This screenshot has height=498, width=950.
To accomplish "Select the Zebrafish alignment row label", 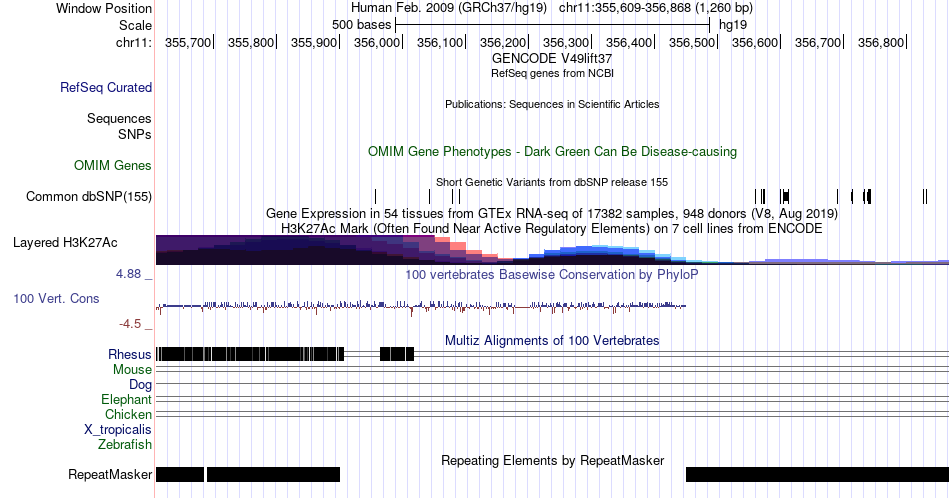I will click(125, 445).
